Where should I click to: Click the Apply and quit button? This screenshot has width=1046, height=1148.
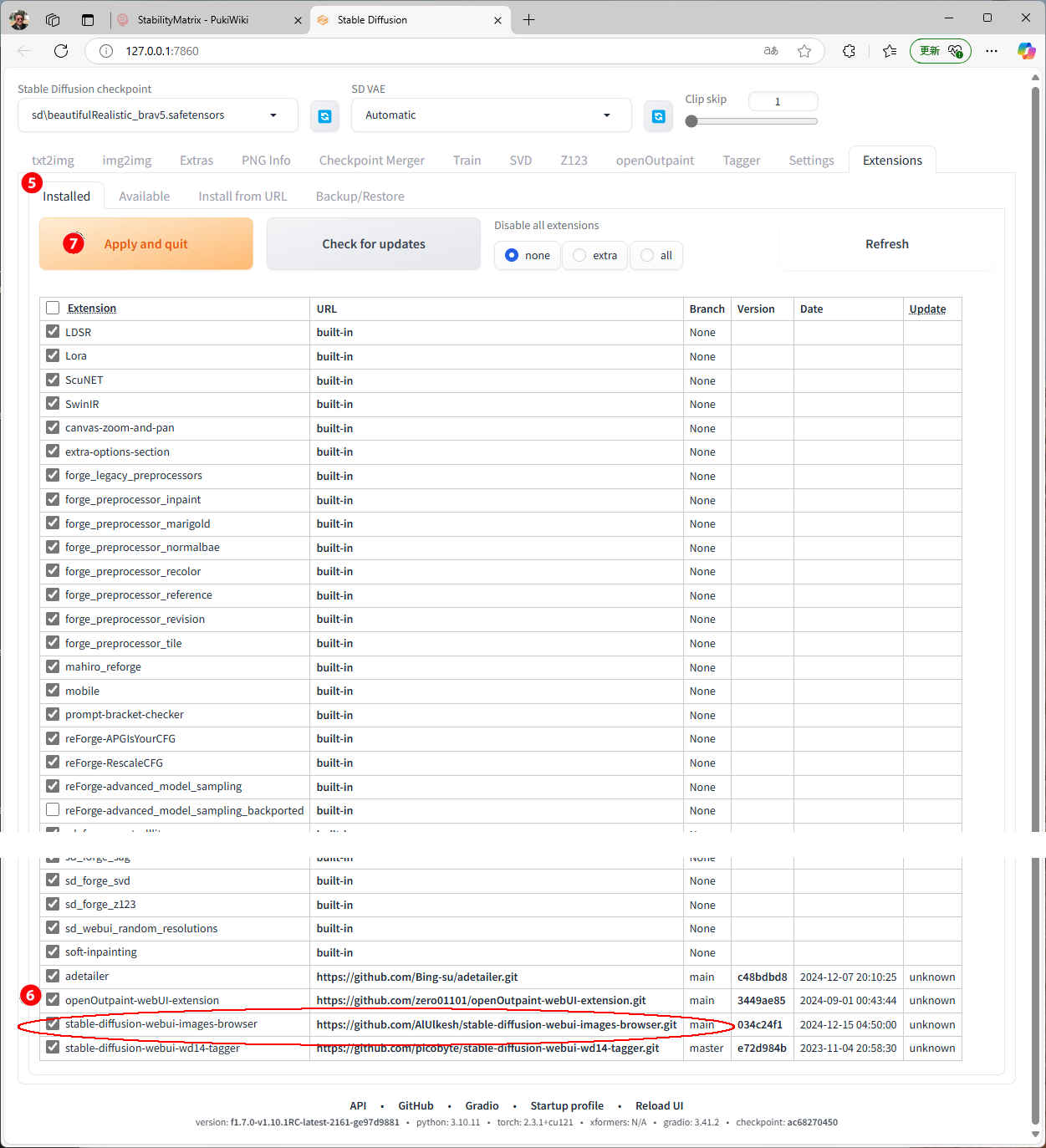(146, 244)
